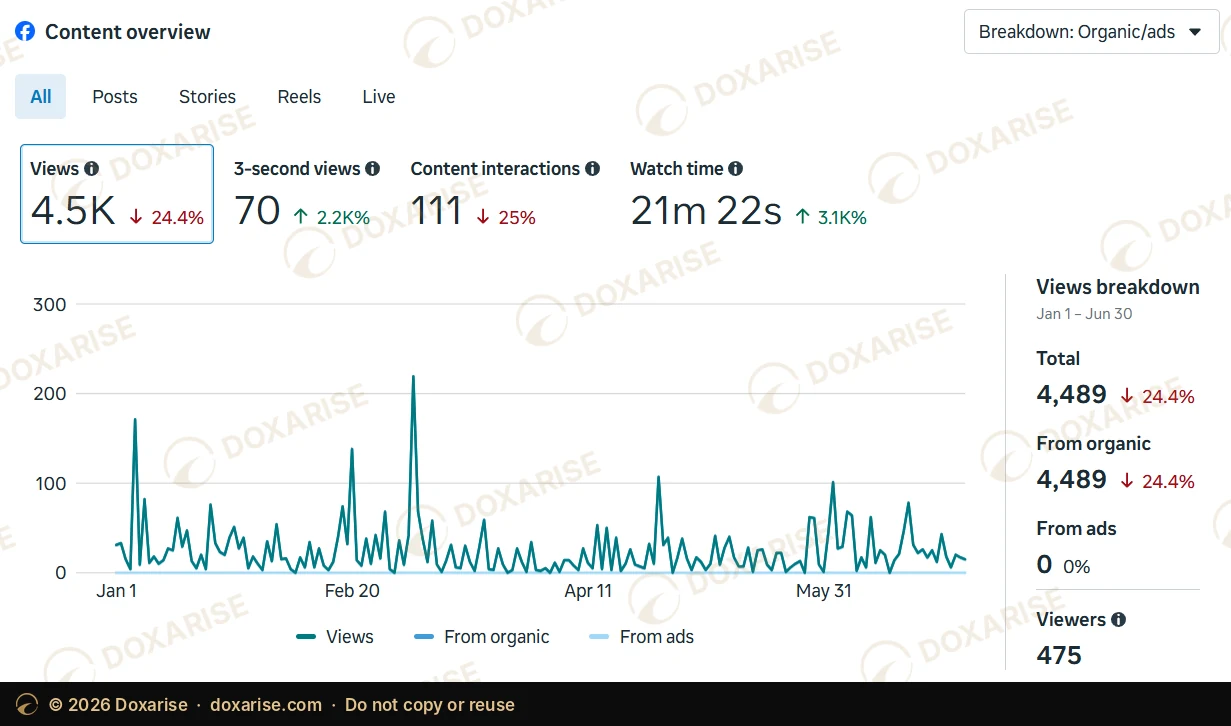Image resolution: width=1231 pixels, height=726 pixels.
Task: Click the 111 content interactions value
Action: click(436, 211)
